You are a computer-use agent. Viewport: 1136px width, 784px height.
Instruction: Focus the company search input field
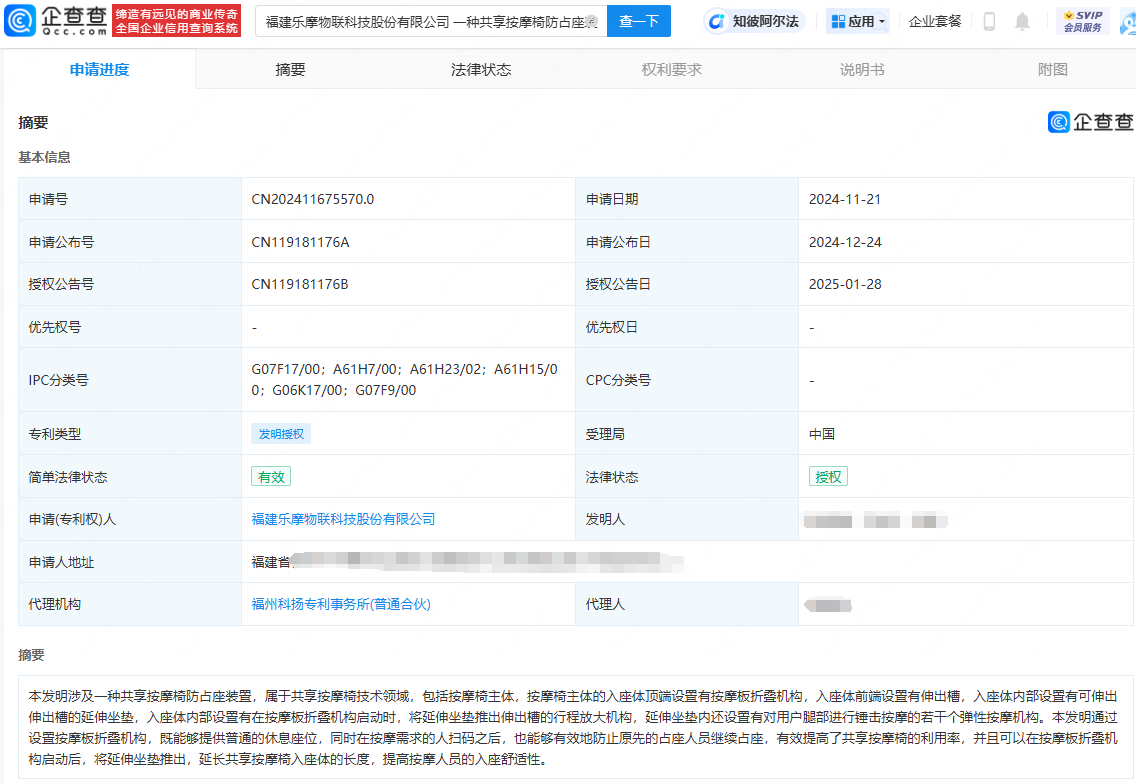click(x=420, y=21)
